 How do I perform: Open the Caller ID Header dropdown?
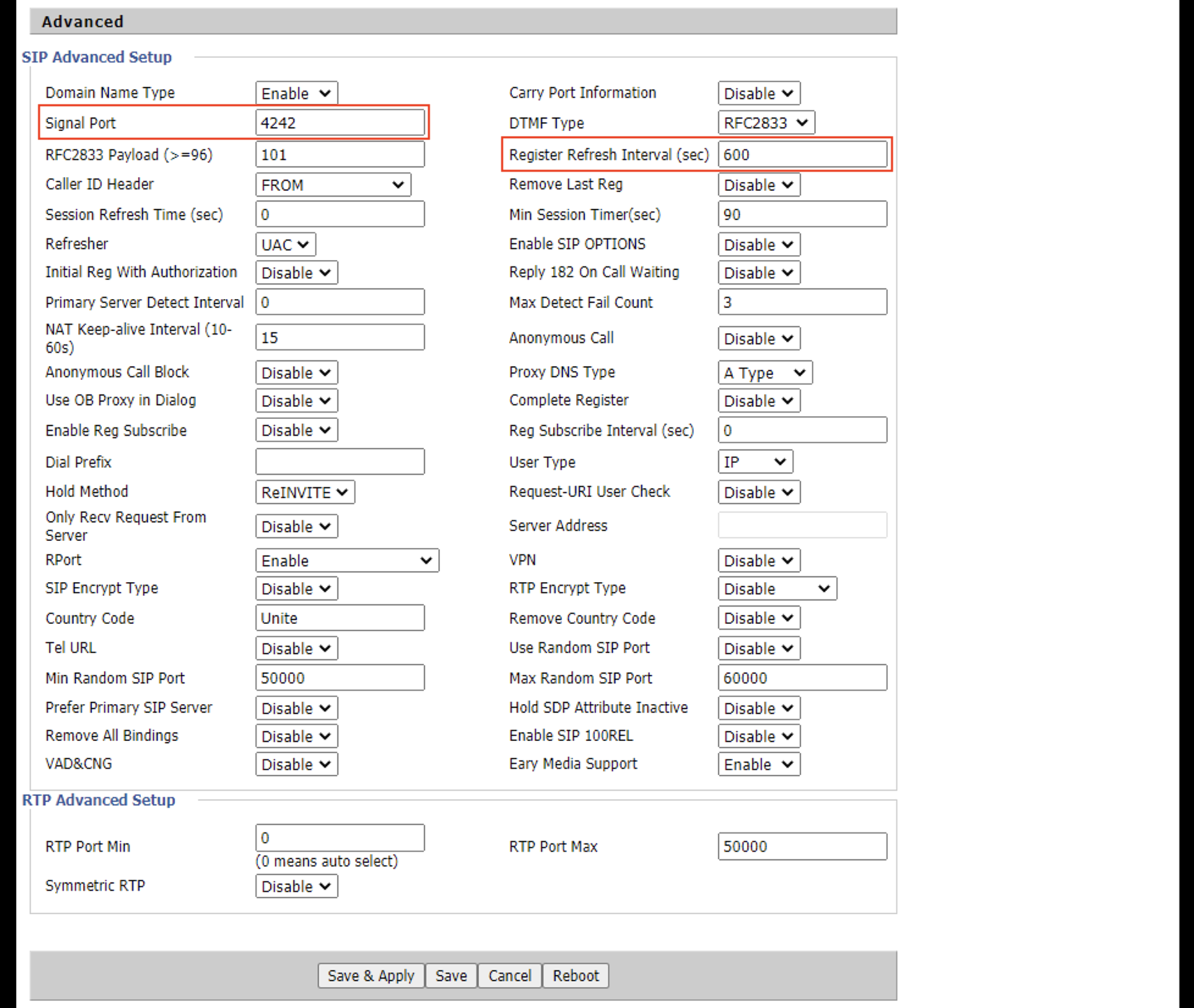[x=333, y=185]
